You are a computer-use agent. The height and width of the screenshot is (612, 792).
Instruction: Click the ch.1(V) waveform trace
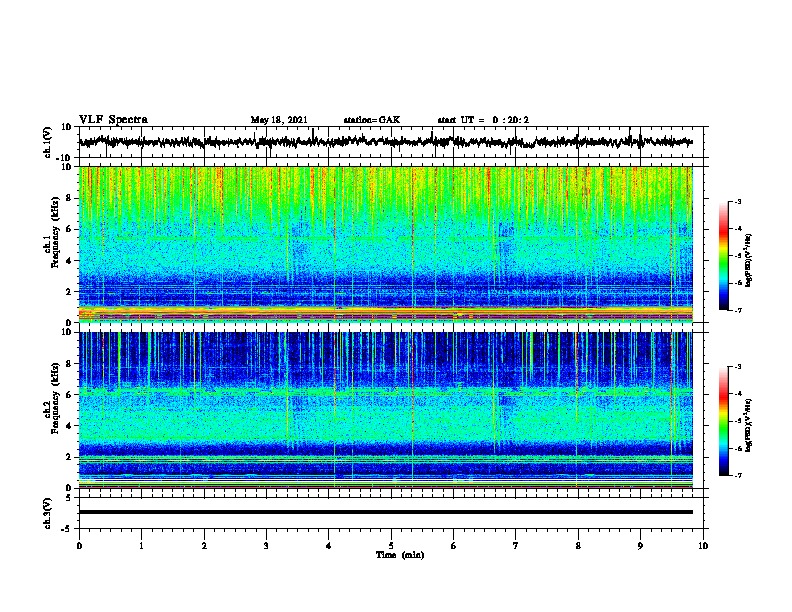coord(385,142)
